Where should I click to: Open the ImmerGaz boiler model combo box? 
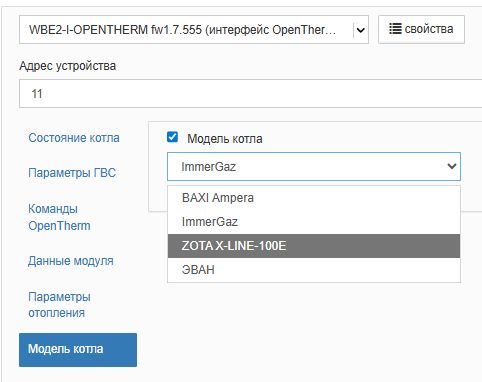(x=314, y=166)
